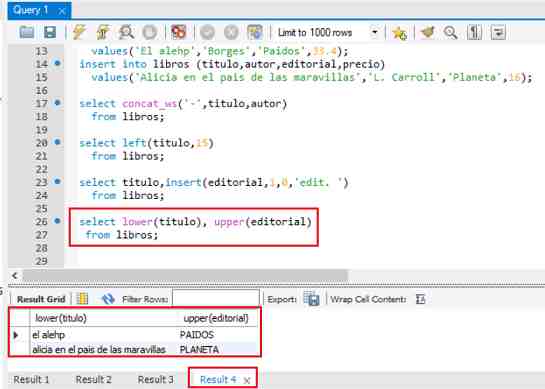Click statement marker dot on line 26
The height and width of the screenshot is (389, 545).
57,220
